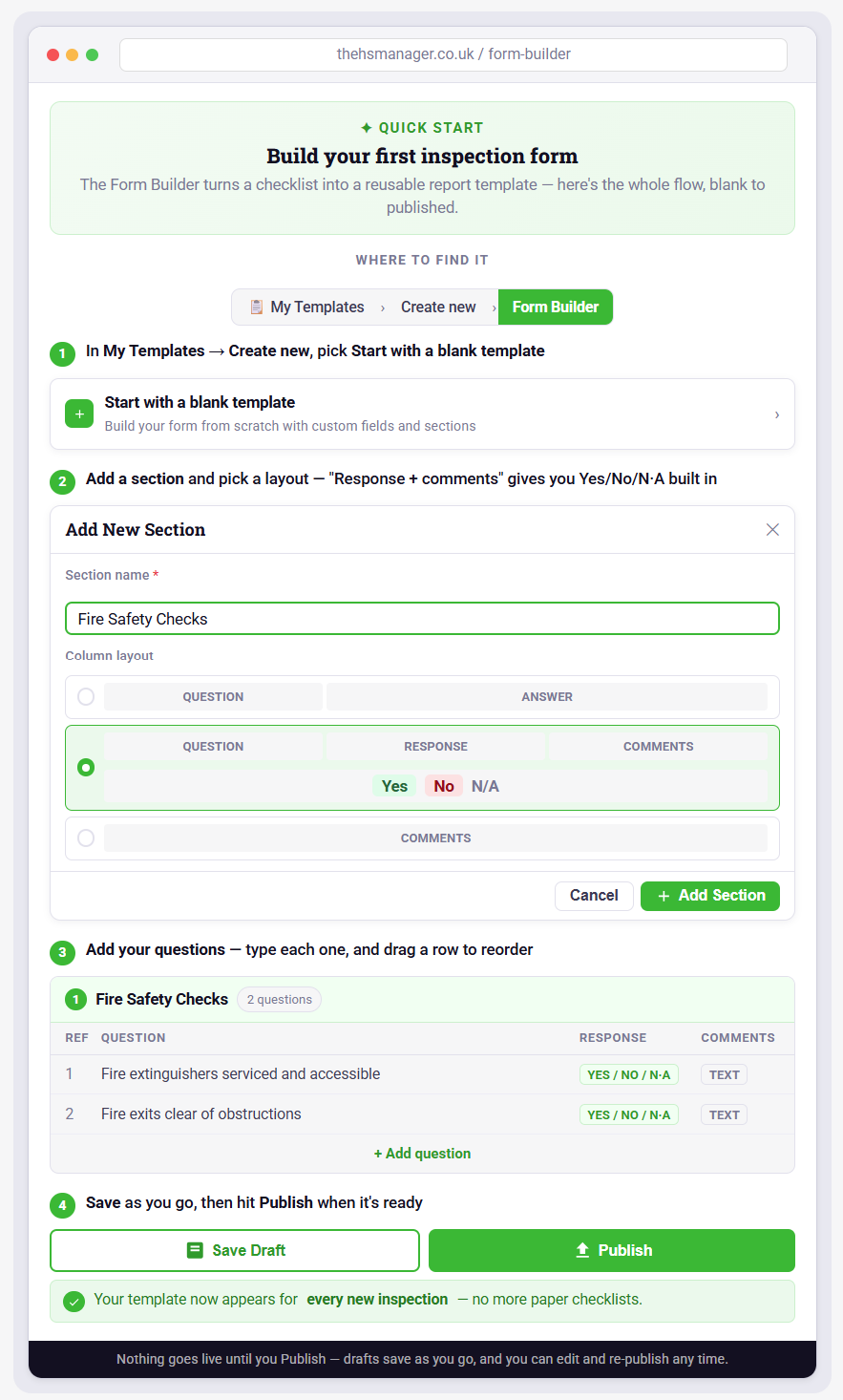Click the Publish button
The width and height of the screenshot is (843, 1400).
coord(612,1250)
